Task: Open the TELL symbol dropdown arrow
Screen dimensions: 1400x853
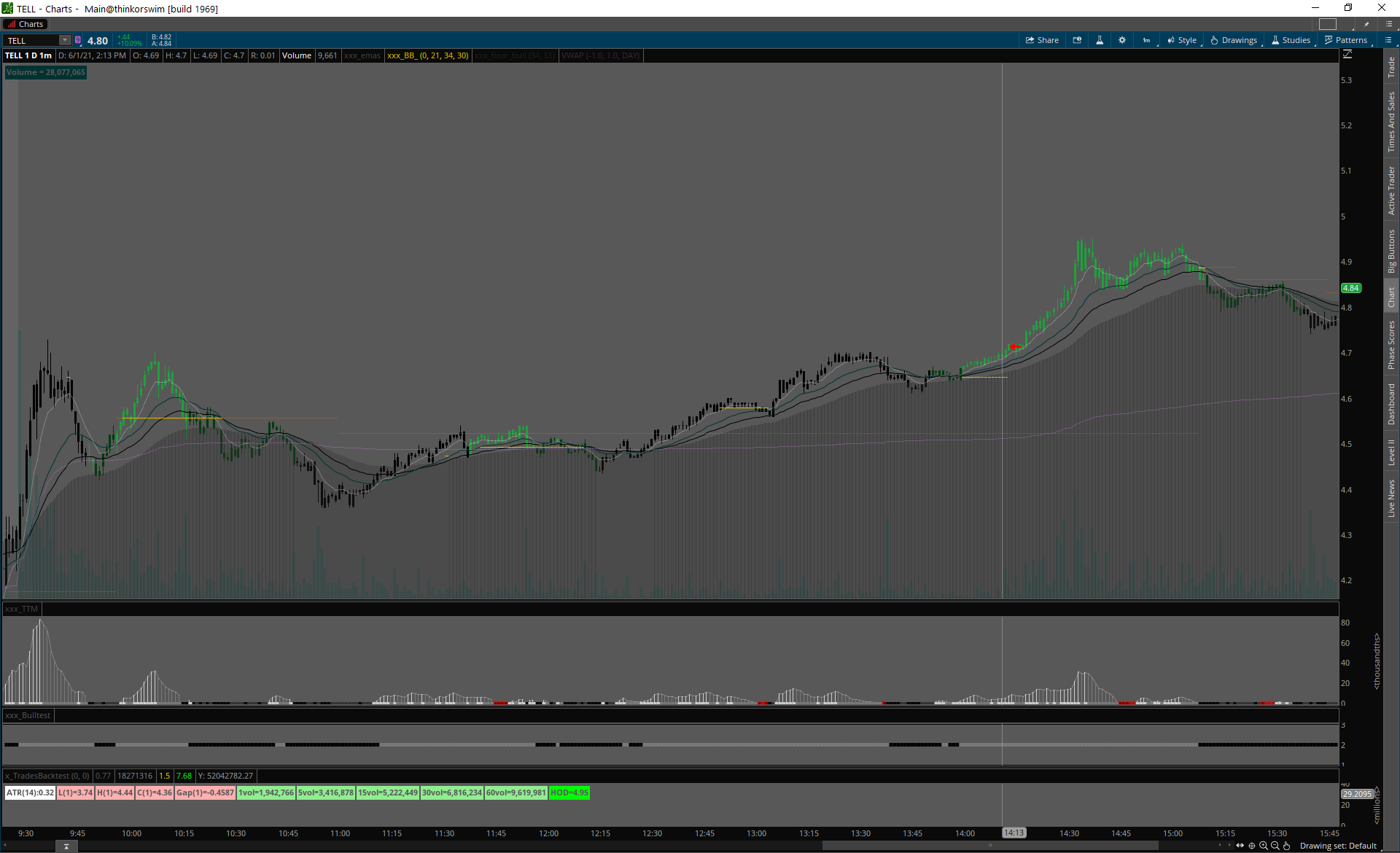Action: click(65, 40)
